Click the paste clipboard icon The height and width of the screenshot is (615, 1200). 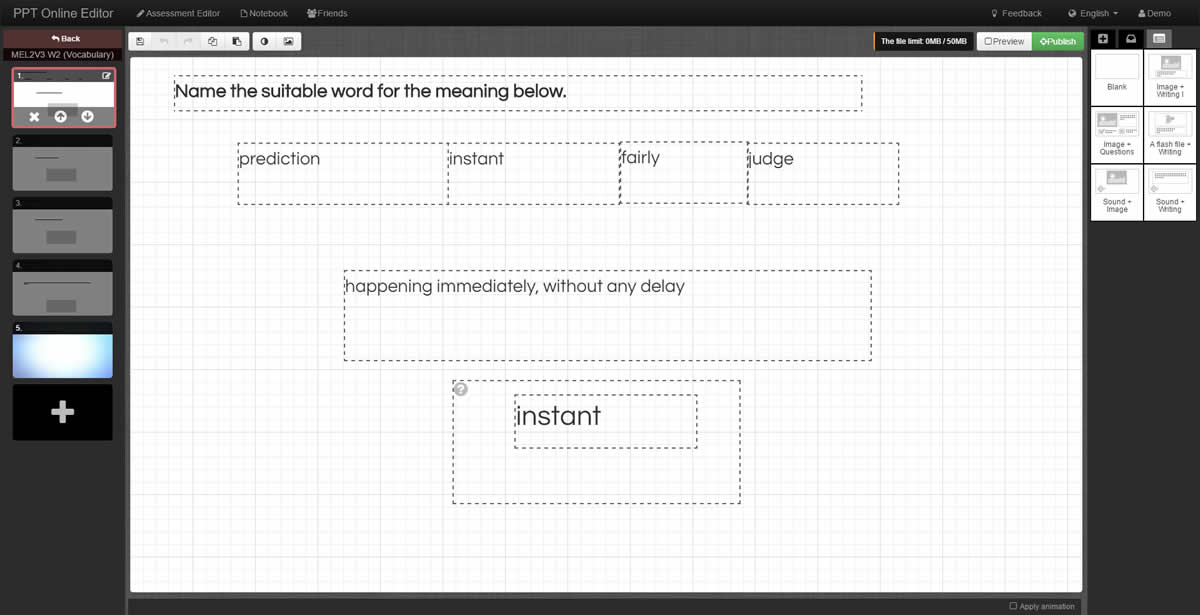[237, 42]
